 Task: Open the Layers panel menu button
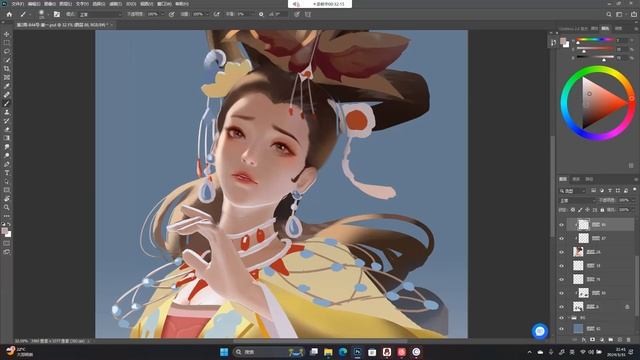tap(635, 180)
